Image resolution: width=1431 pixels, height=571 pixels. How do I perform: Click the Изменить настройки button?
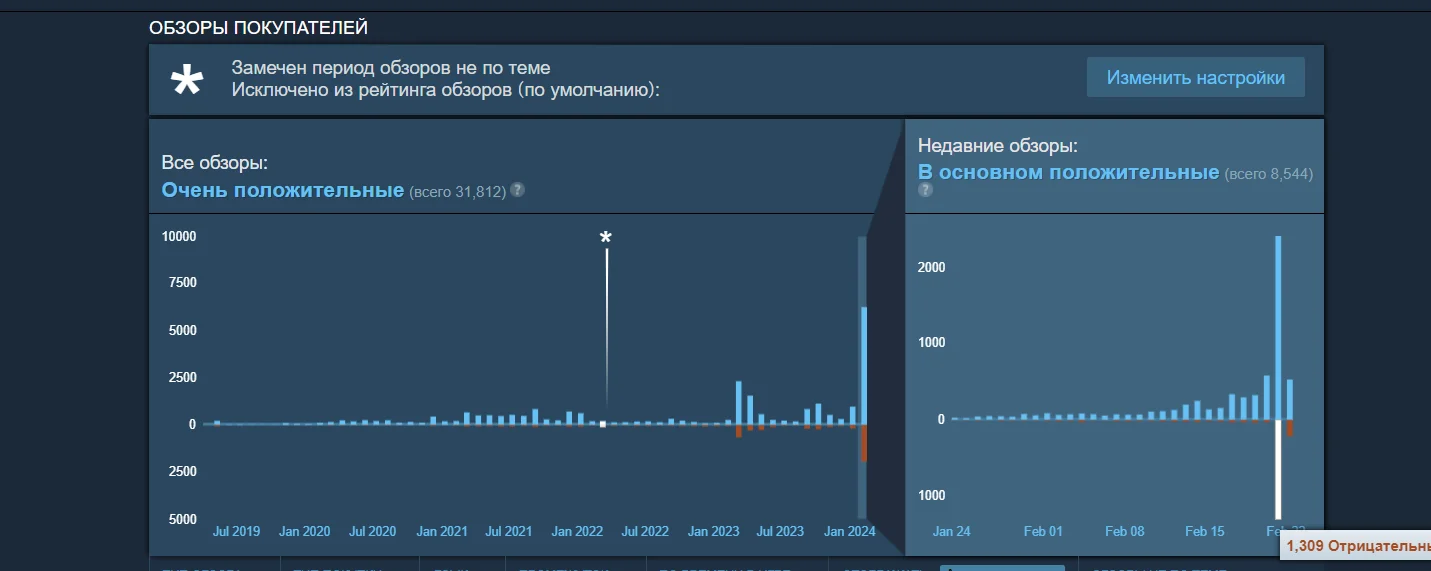click(1195, 77)
